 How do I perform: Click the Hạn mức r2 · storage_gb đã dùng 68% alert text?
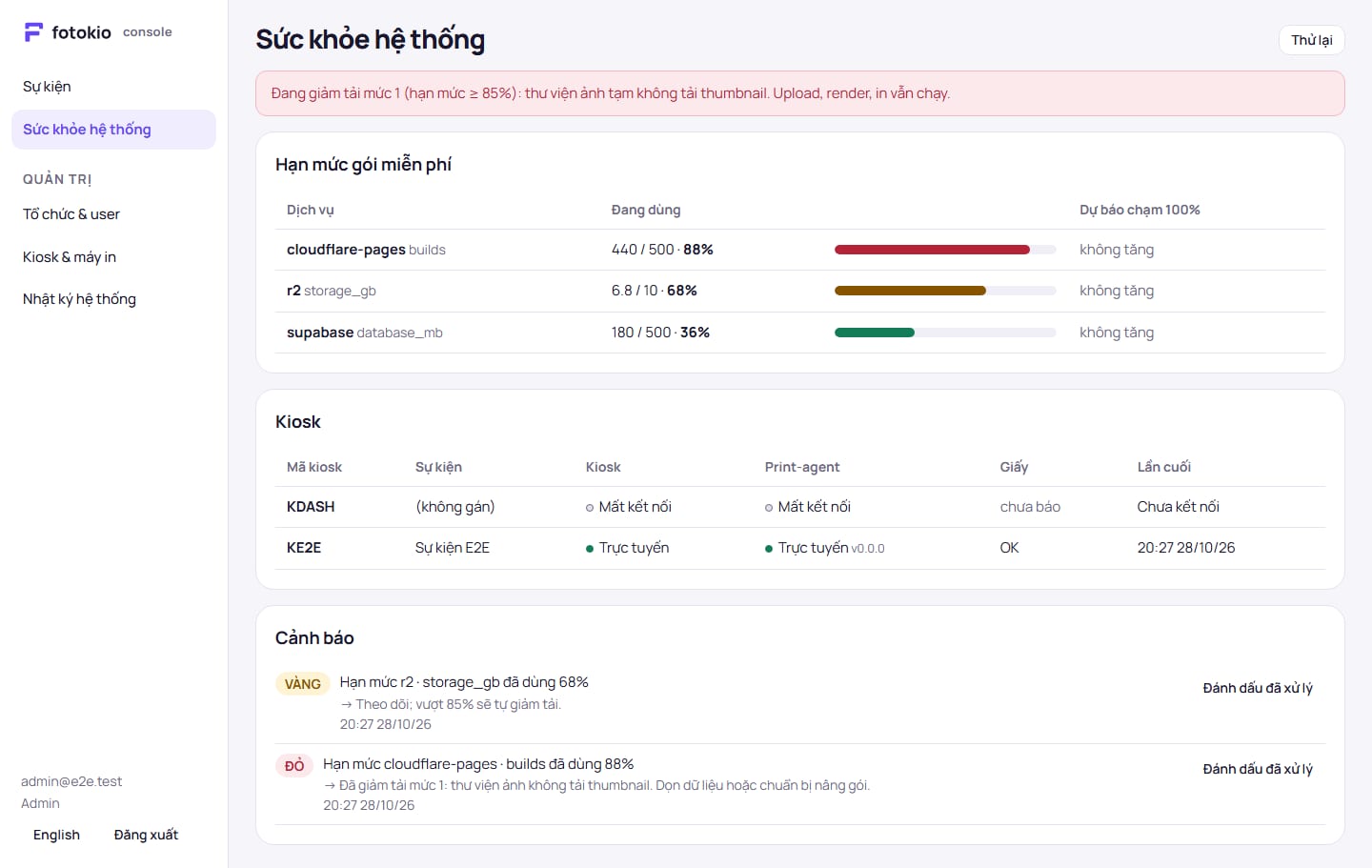(464, 682)
